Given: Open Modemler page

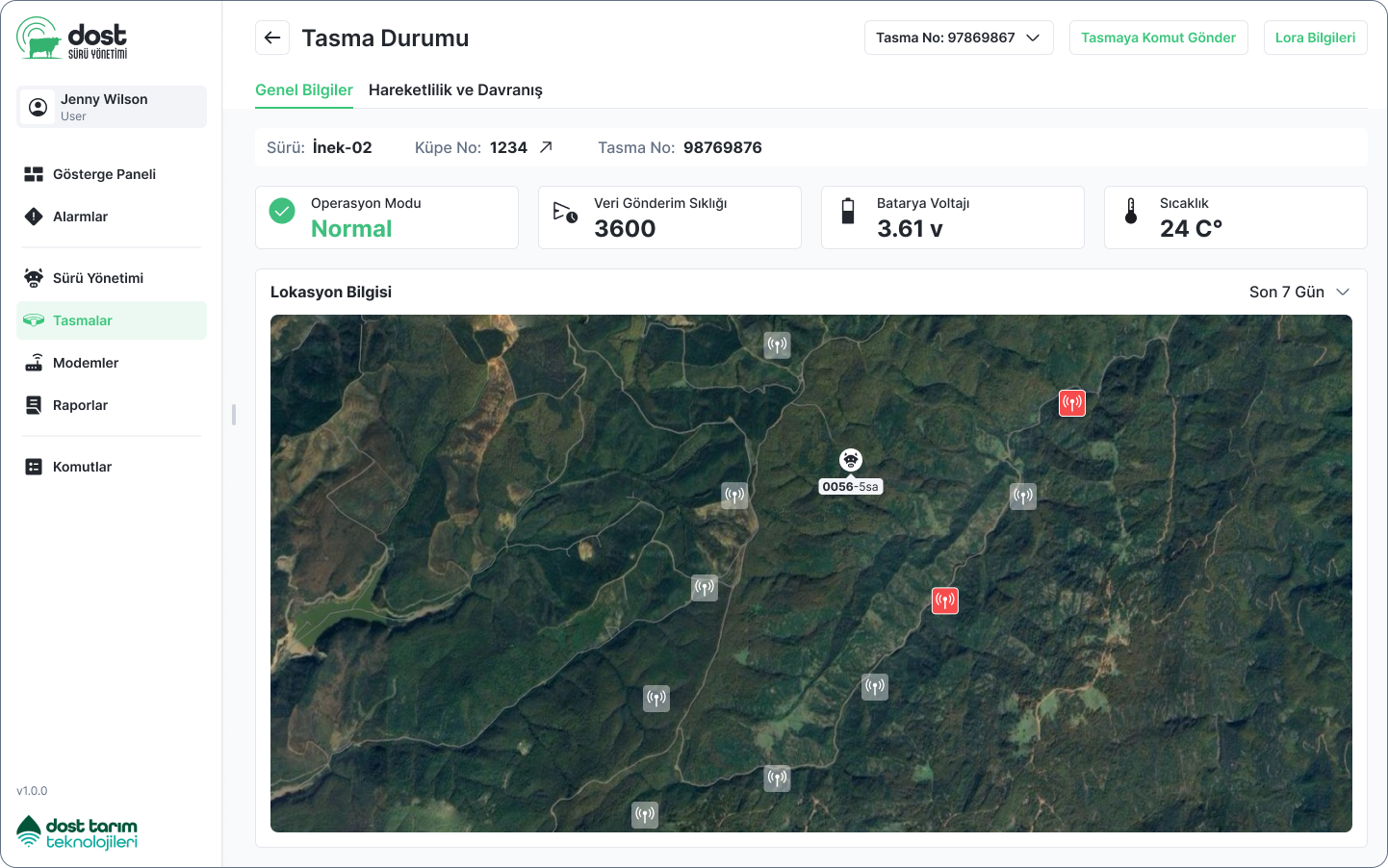Looking at the screenshot, I should pos(112,363).
